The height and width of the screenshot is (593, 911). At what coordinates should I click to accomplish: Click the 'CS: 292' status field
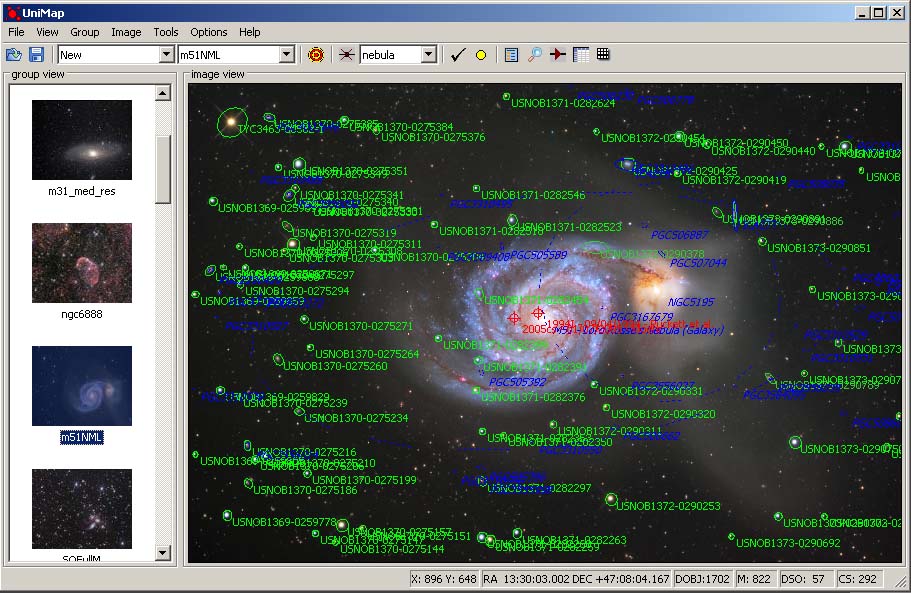(857, 579)
